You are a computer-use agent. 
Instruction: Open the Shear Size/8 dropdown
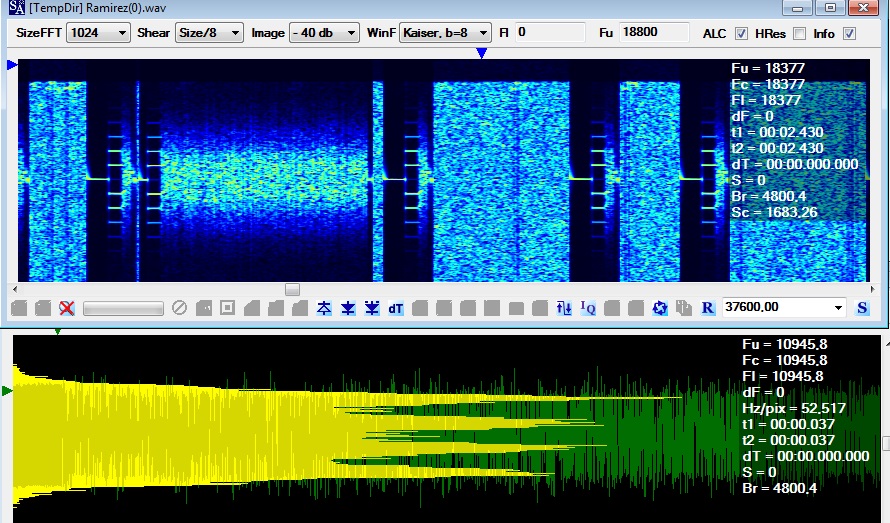coord(209,33)
